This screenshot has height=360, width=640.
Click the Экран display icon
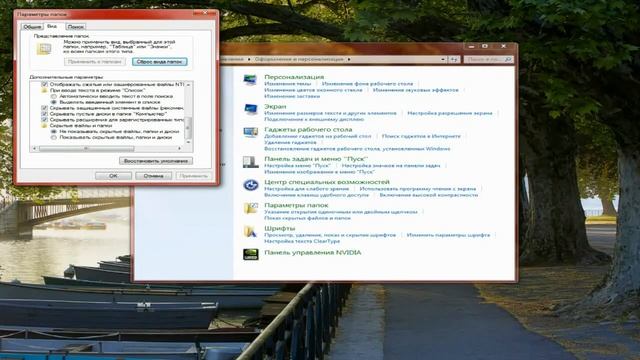pyautogui.click(x=250, y=109)
